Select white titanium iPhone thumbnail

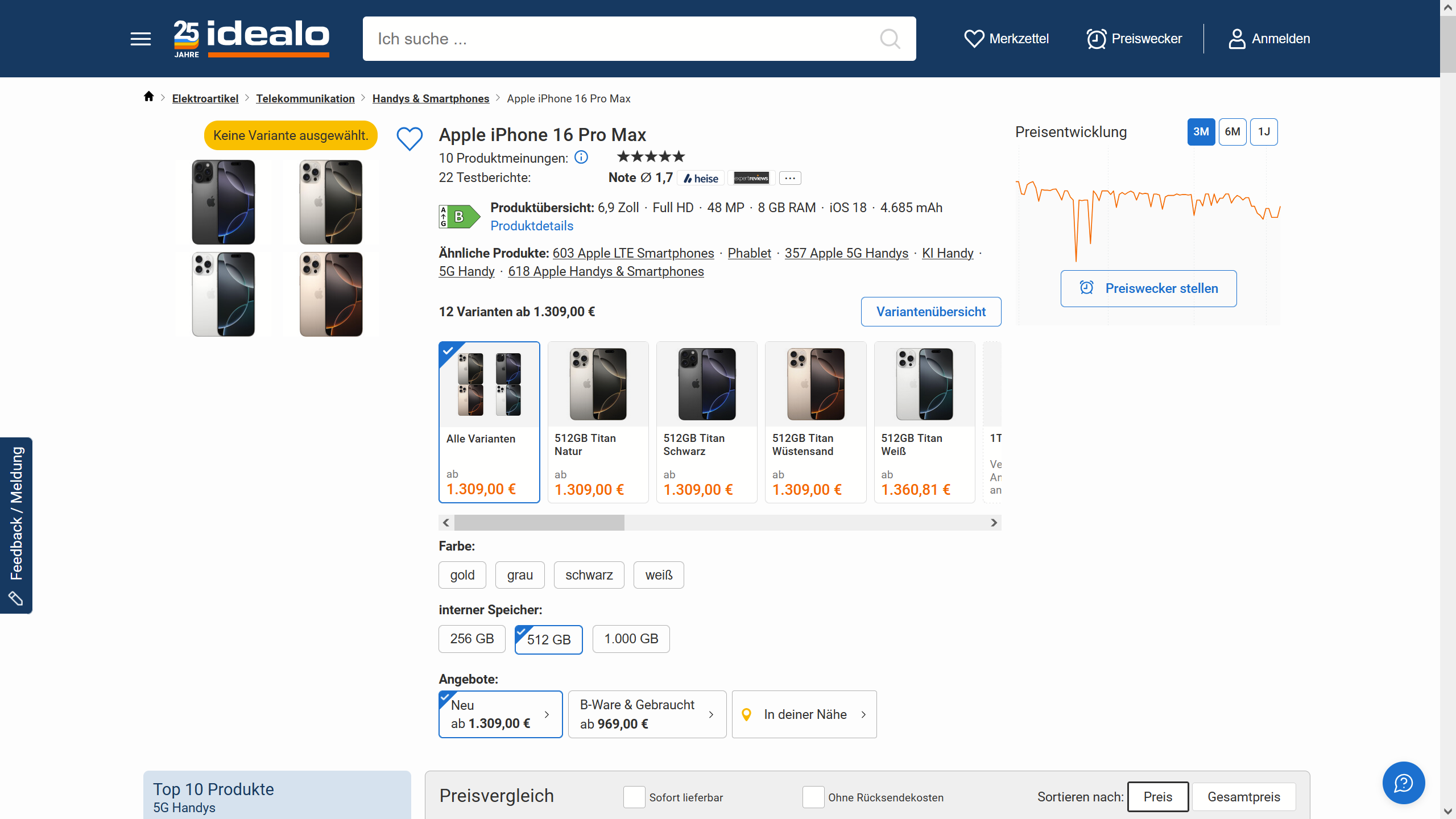point(223,294)
